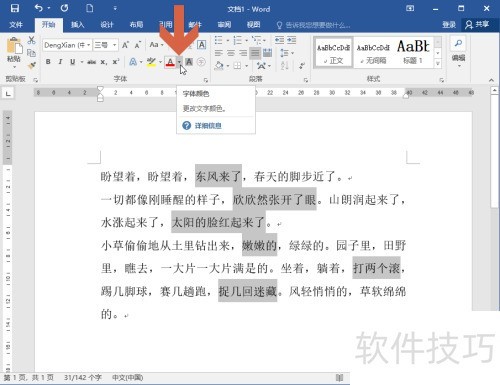500x385 pixels.
Task: Click the Redo icon in quick access toolbar
Action: tap(64, 8)
